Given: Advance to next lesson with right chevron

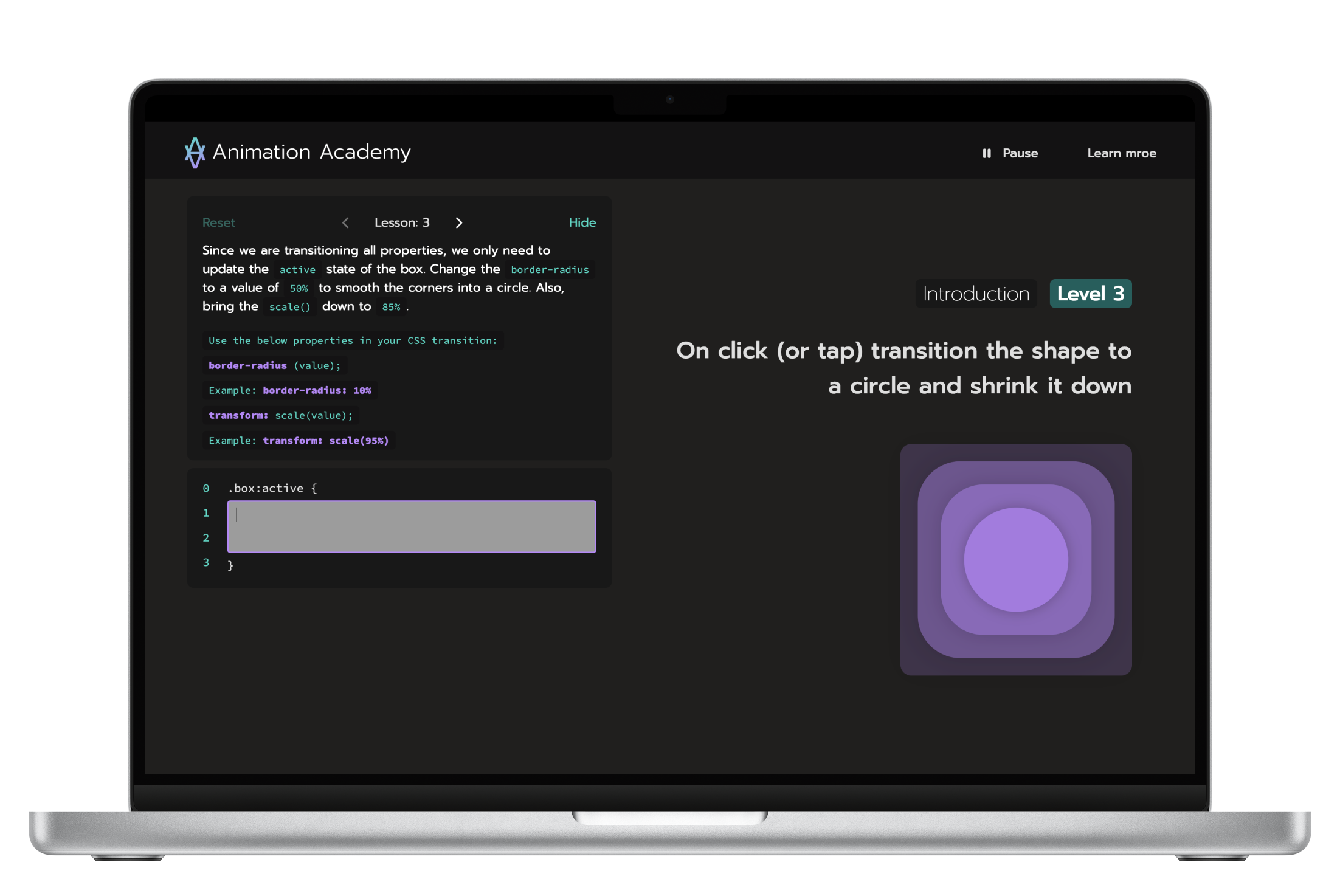Looking at the screenshot, I should pyautogui.click(x=459, y=223).
